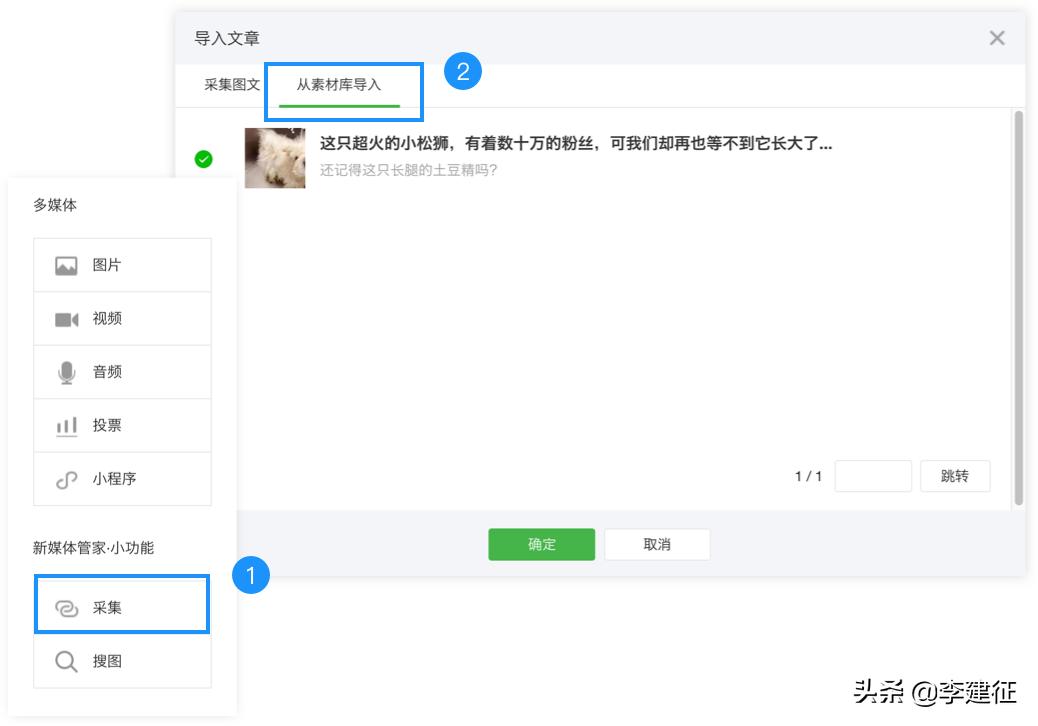Click the 取消 cancel button
Screen dimensions: 1038x726
coord(657,544)
